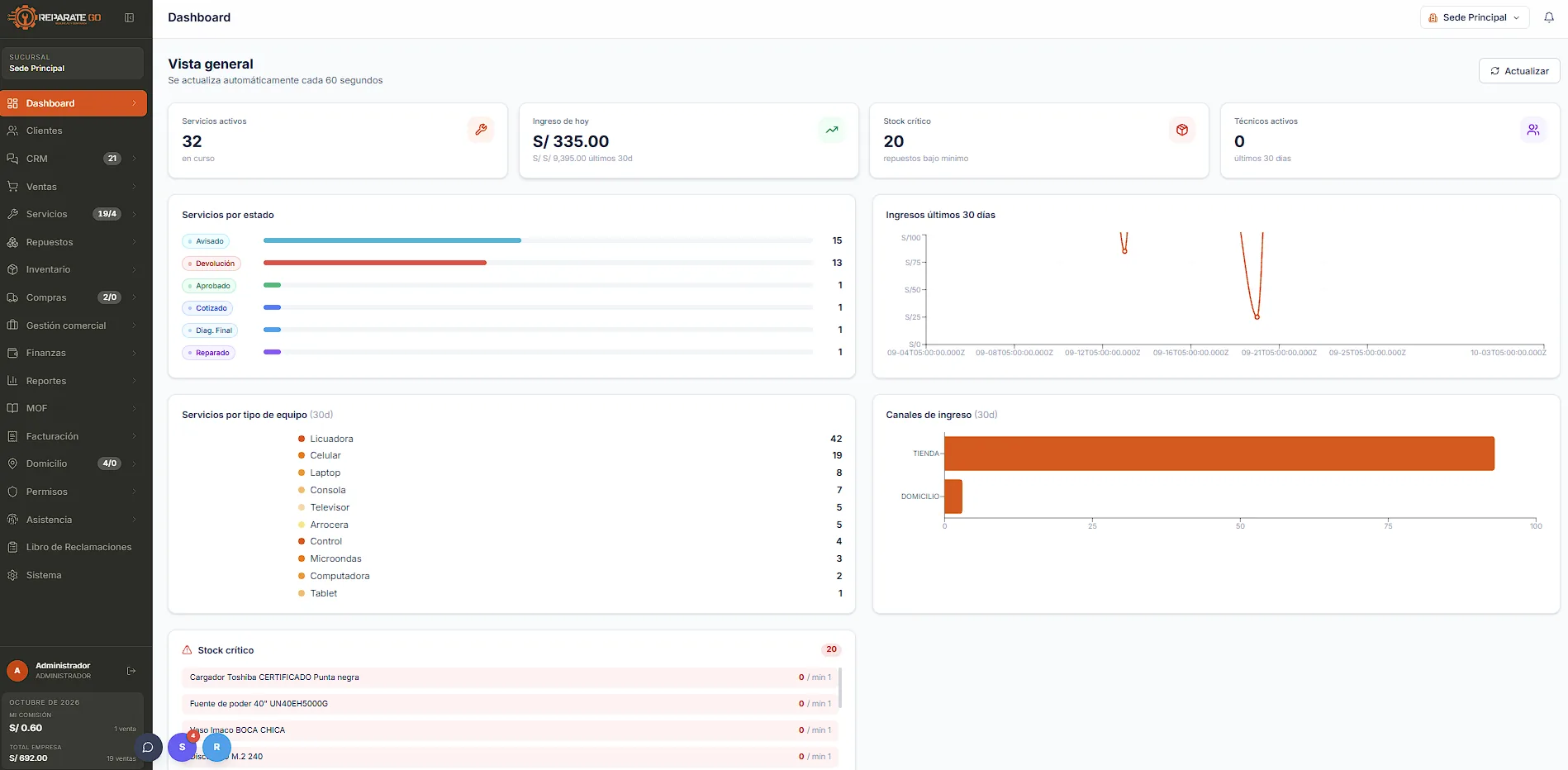Expand the CRM menu chevron

[134, 159]
